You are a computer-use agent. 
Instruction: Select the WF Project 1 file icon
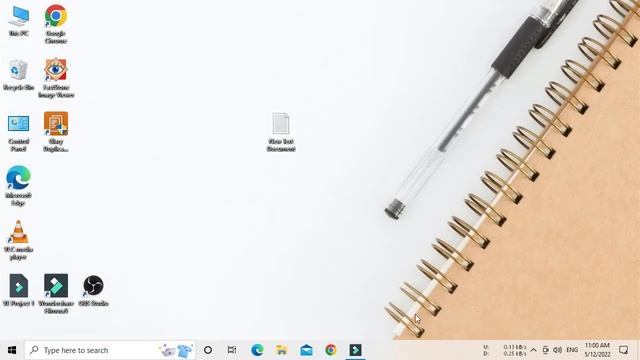pyautogui.click(x=18, y=290)
